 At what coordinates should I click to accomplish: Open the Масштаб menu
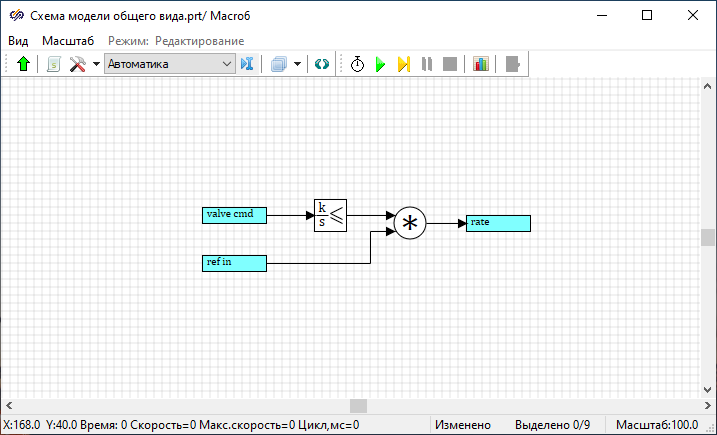(x=68, y=40)
